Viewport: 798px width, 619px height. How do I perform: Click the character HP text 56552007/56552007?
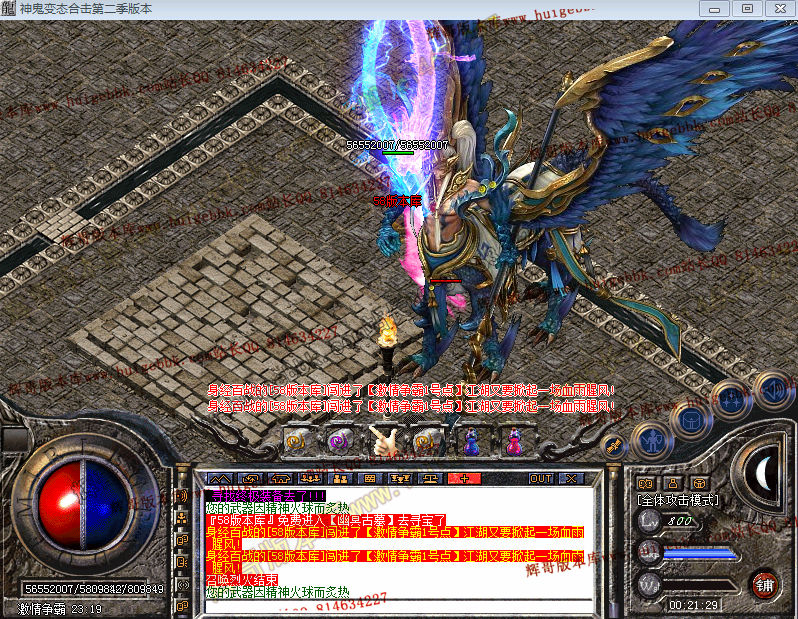(x=397, y=145)
